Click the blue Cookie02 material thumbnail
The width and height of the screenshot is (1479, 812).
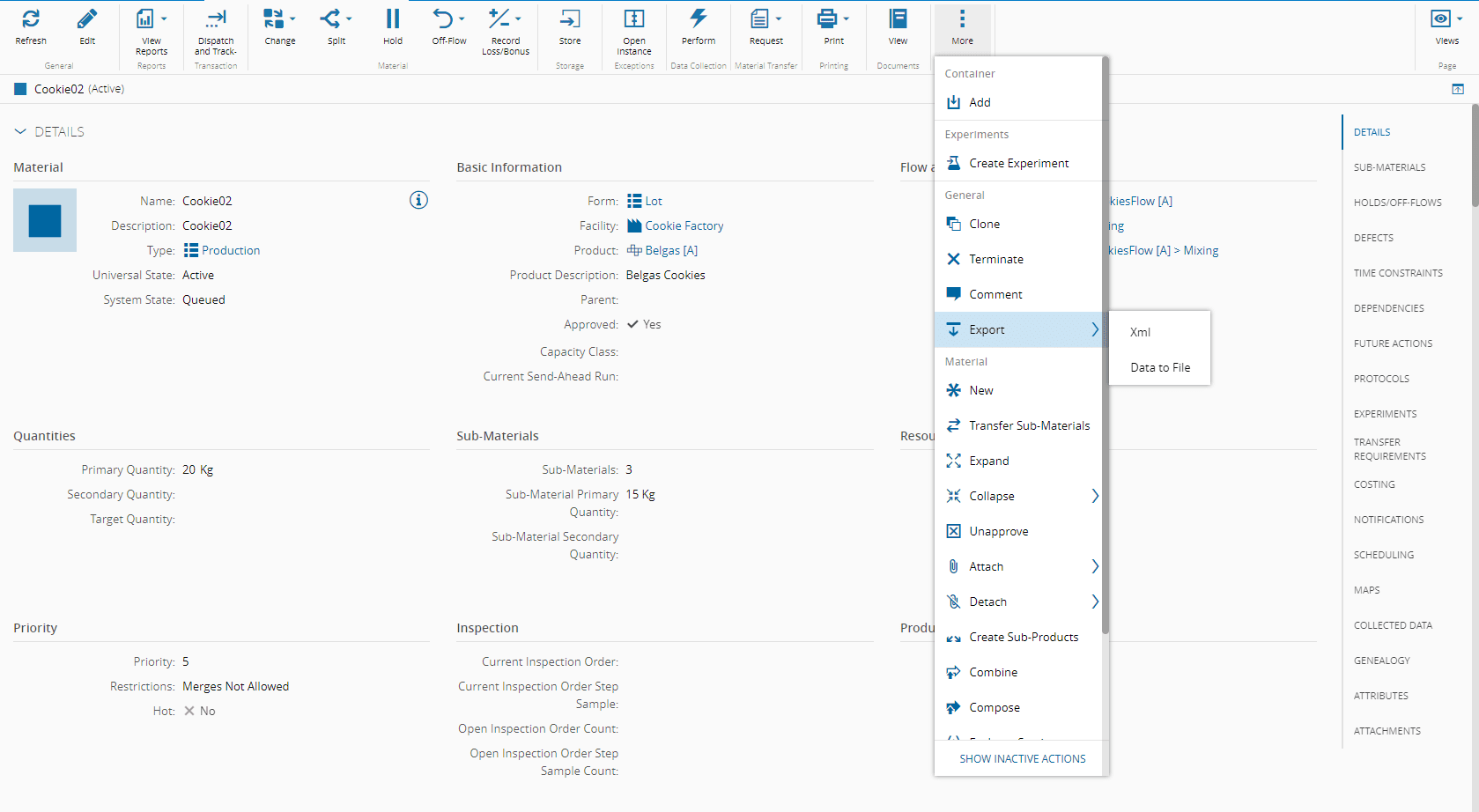pyautogui.click(x=45, y=220)
